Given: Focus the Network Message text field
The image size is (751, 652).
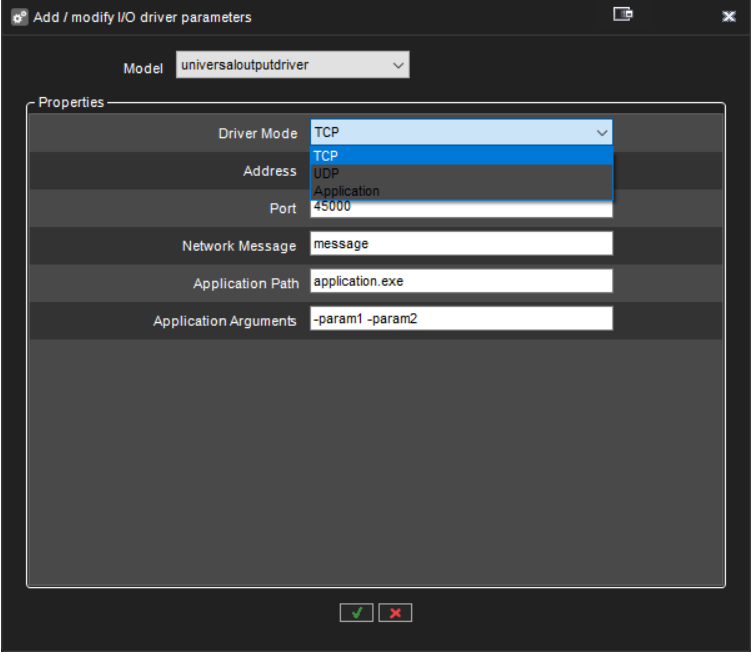Looking at the screenshot, I should [x=461, y=244].
